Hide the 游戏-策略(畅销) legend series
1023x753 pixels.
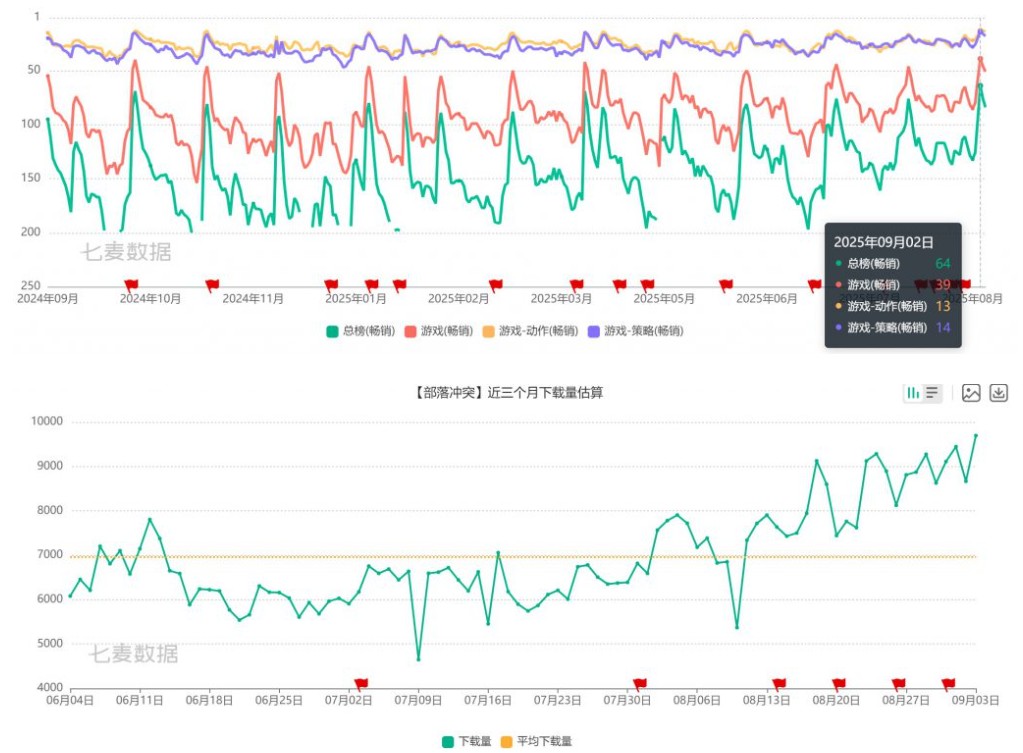coord(635,331)
